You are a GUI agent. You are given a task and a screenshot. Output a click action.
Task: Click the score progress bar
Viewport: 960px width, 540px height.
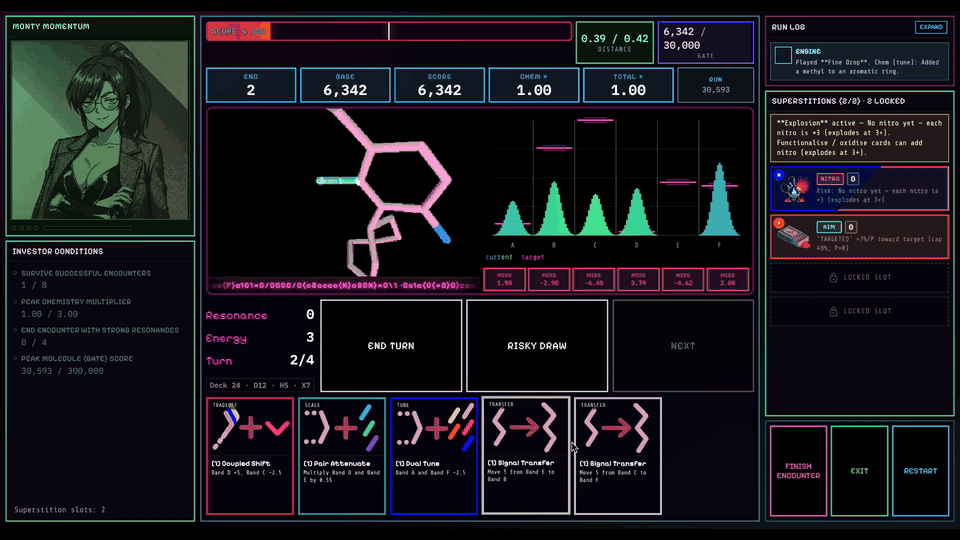tap(389, 31)
